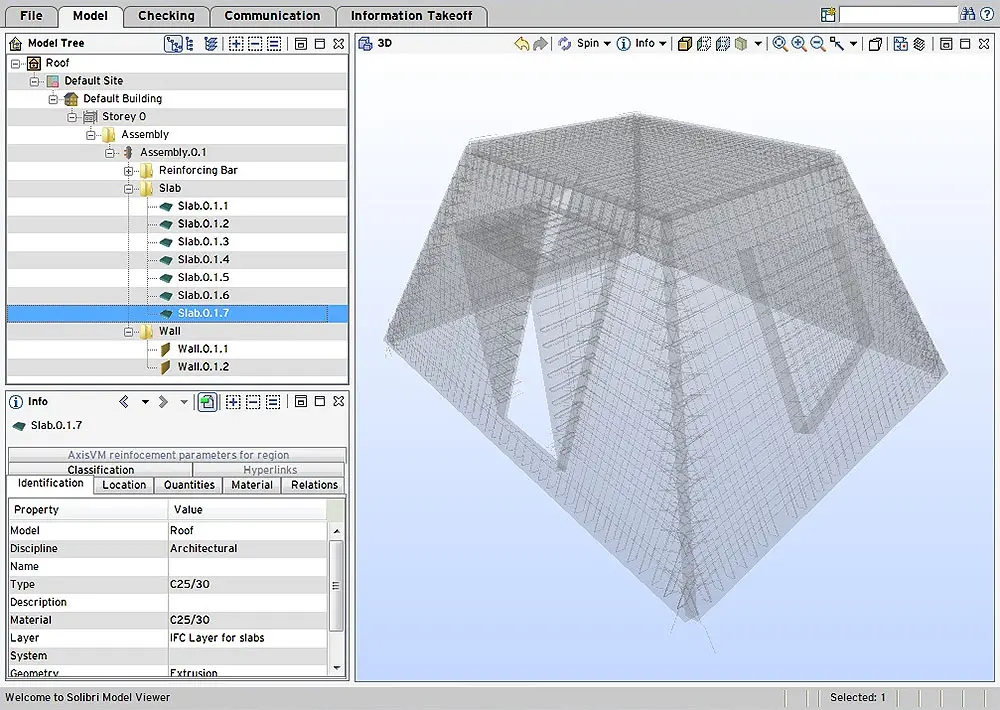The height and width of the screenshot is (710, 1000).
Task: Click the Info tool icon in 3D toolbar
Action: click(624, 44)
